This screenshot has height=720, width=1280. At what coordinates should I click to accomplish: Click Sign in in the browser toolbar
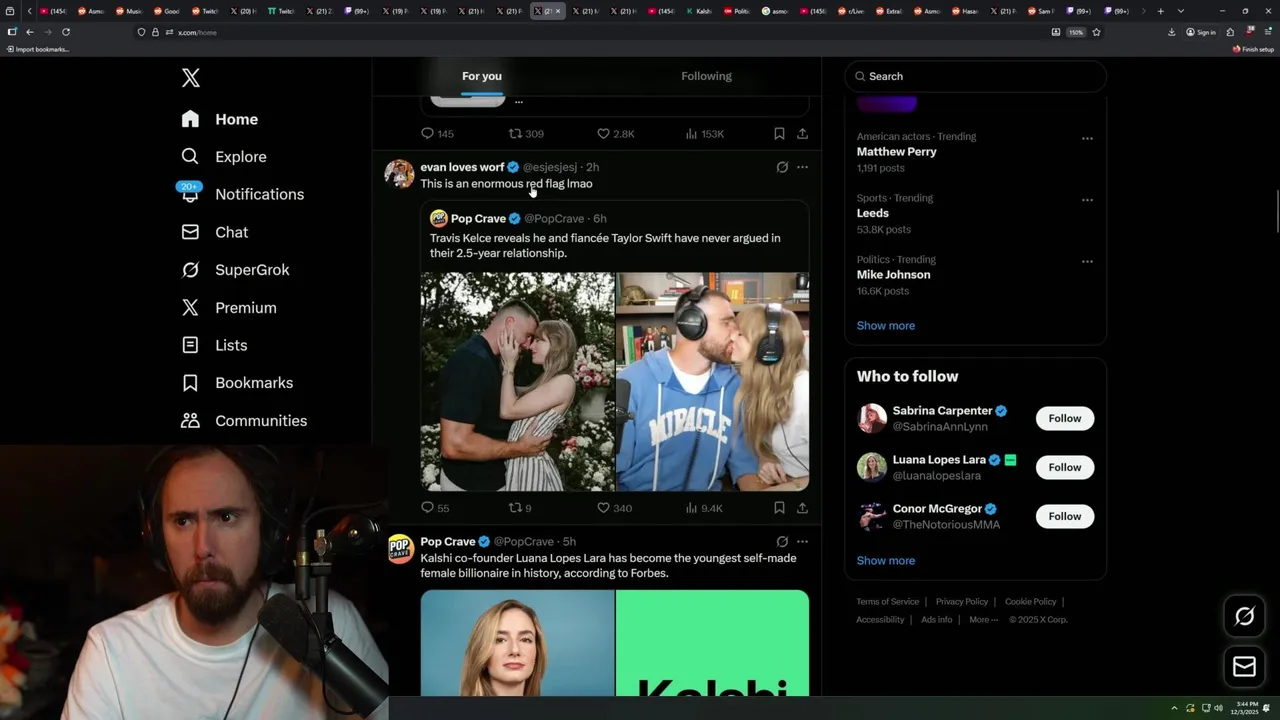click(x=1201, y=32)
